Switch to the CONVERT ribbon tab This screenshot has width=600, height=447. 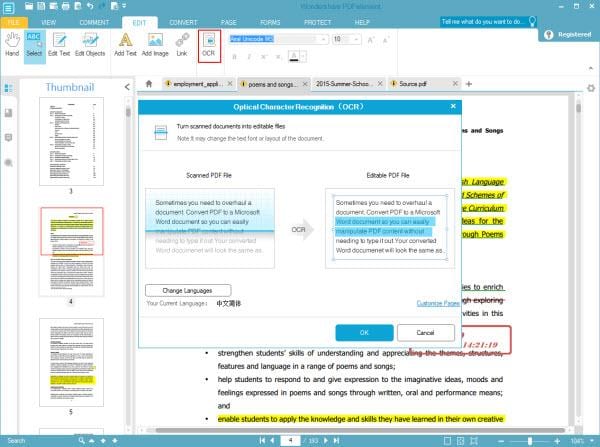[x=183, y=22]
